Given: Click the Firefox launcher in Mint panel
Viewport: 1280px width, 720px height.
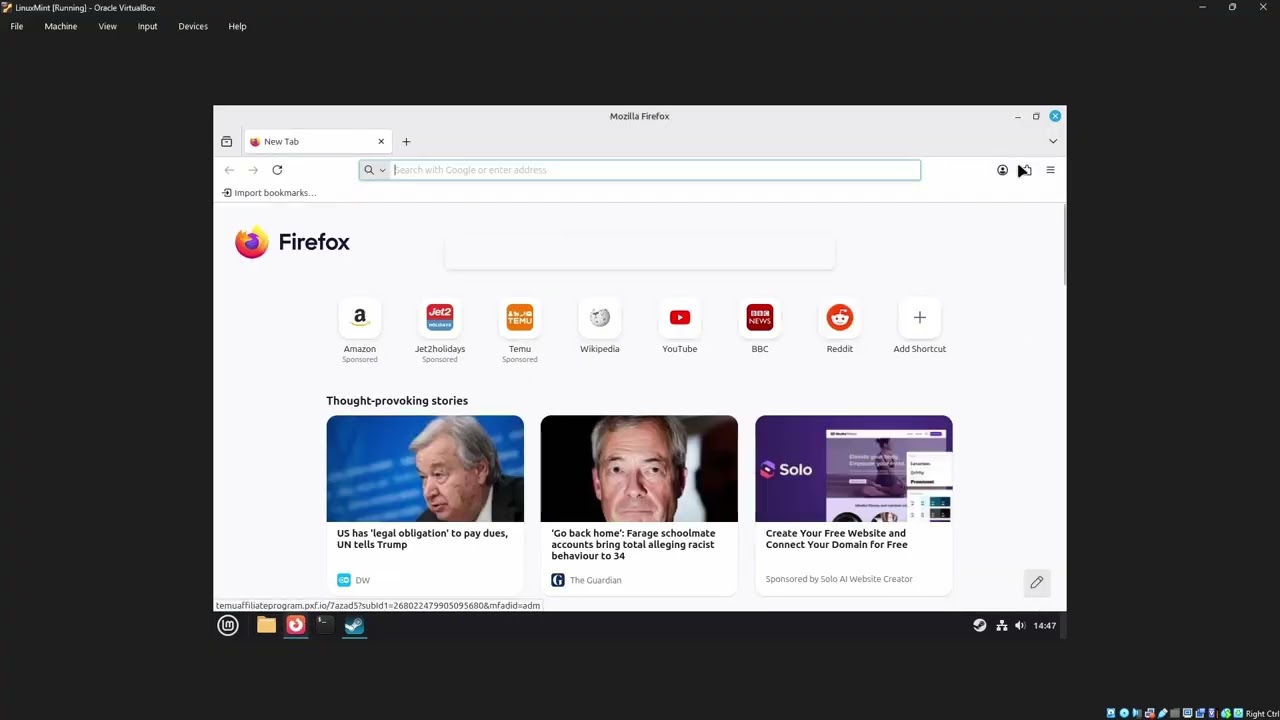Looking at the screenshot, I should coord(296,626).
